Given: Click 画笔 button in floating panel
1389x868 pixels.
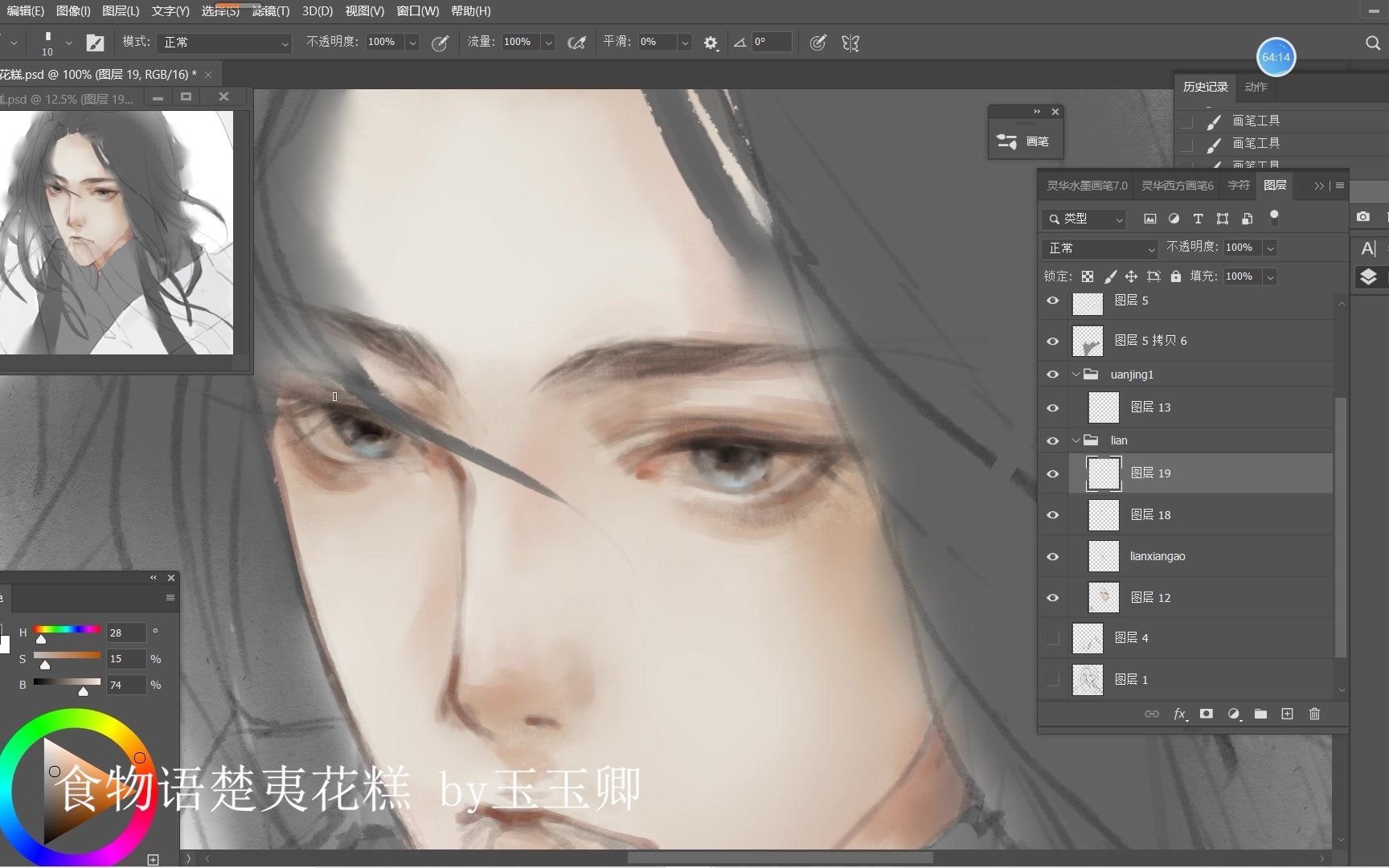Looking at the screenshot, I should (x=1024, y=141).
